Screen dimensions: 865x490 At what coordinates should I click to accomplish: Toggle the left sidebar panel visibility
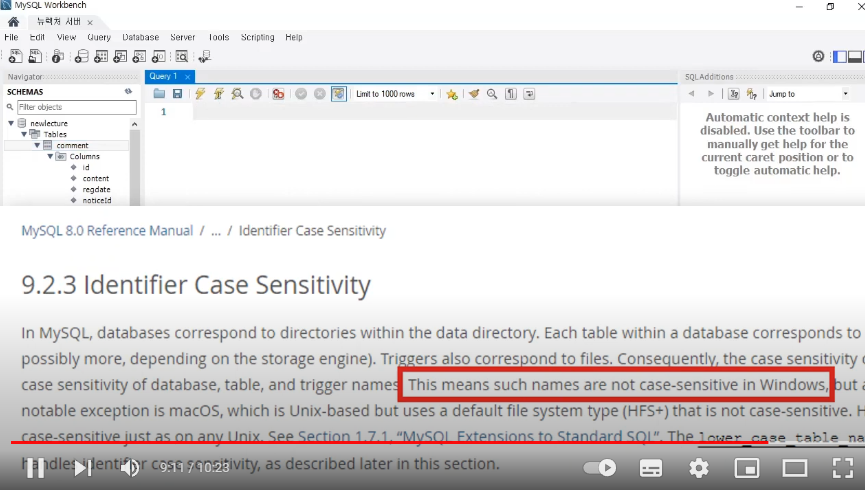pyautogui.click(x=840, y=56)
